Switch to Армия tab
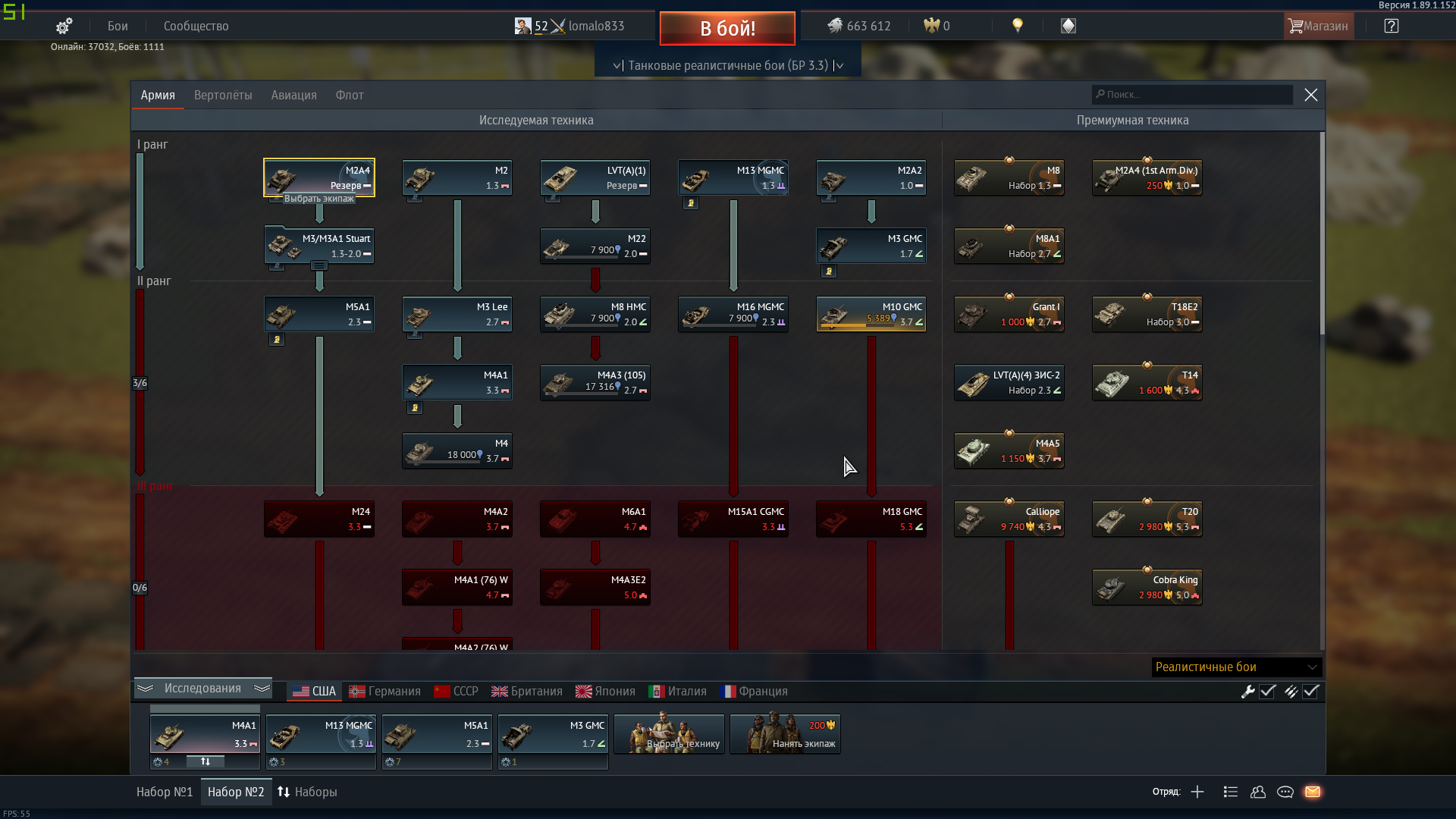This screenshot has width=1456, height=819. click(x=158, y=95)
